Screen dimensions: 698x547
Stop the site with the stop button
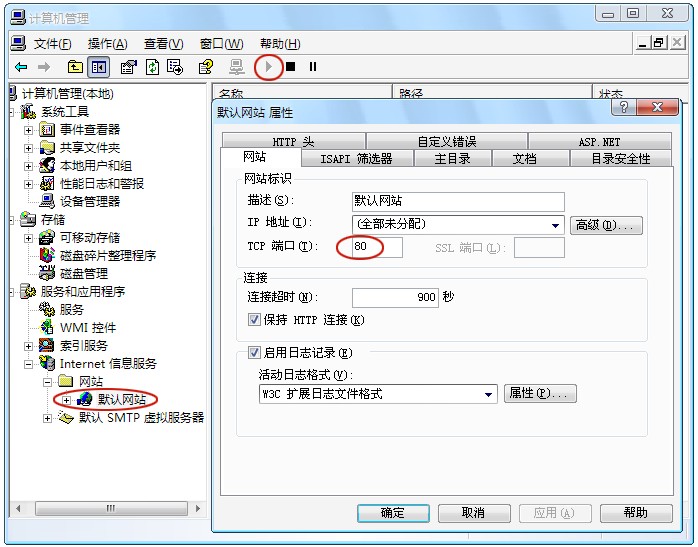click(x=291, y=67)
